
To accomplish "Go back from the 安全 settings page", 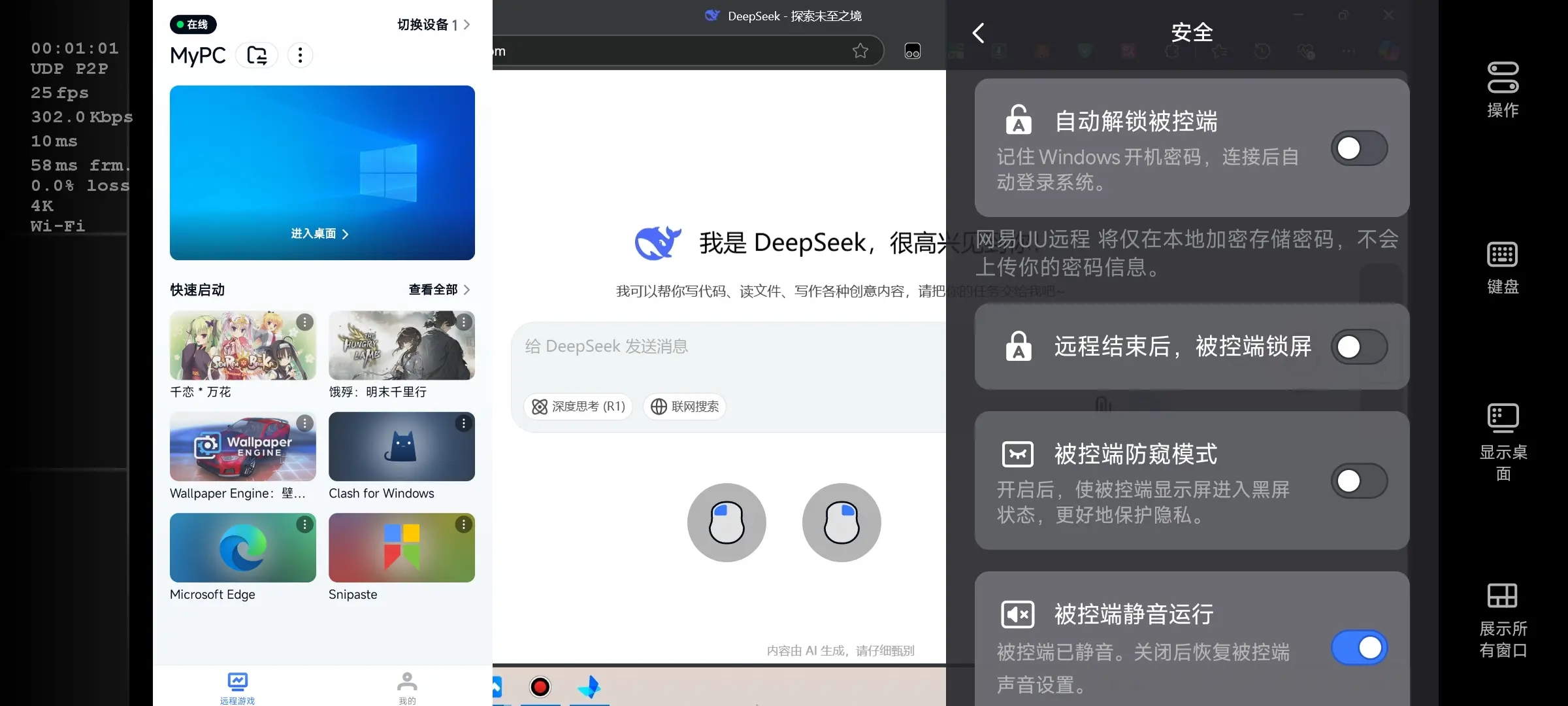I will (x=978, y=33).
